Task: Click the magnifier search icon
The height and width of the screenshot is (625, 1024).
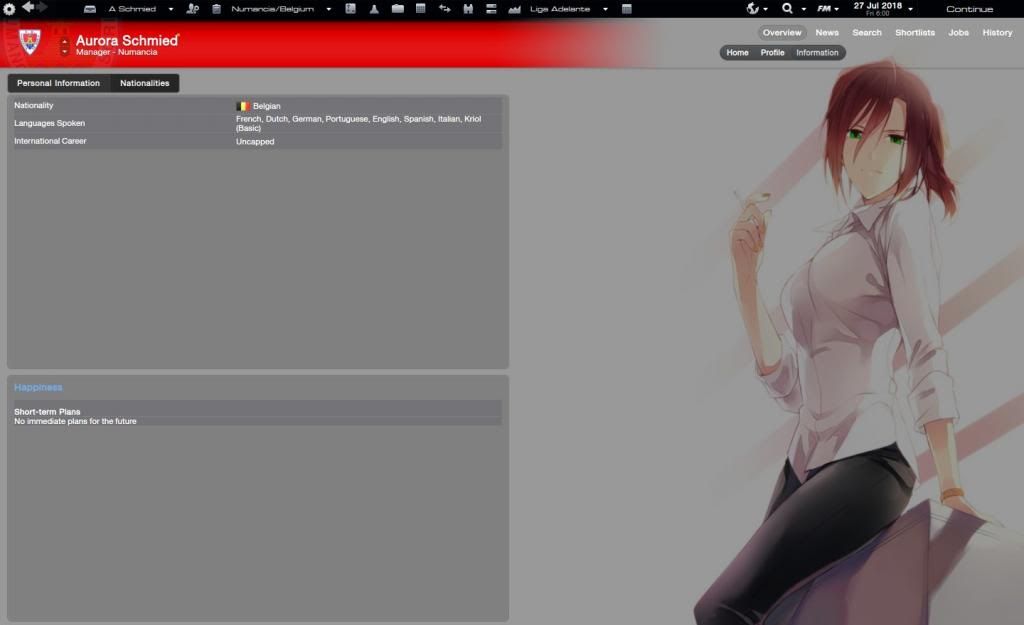Action: tap(787, 8)
